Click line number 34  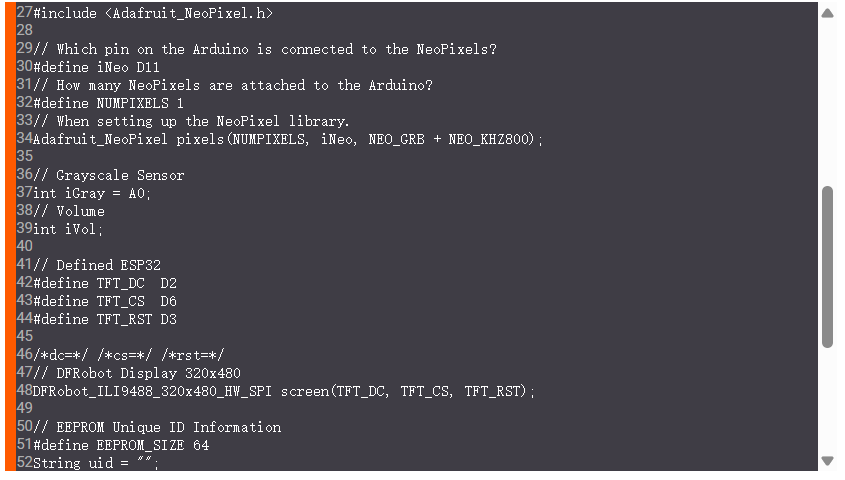point(24,139)
